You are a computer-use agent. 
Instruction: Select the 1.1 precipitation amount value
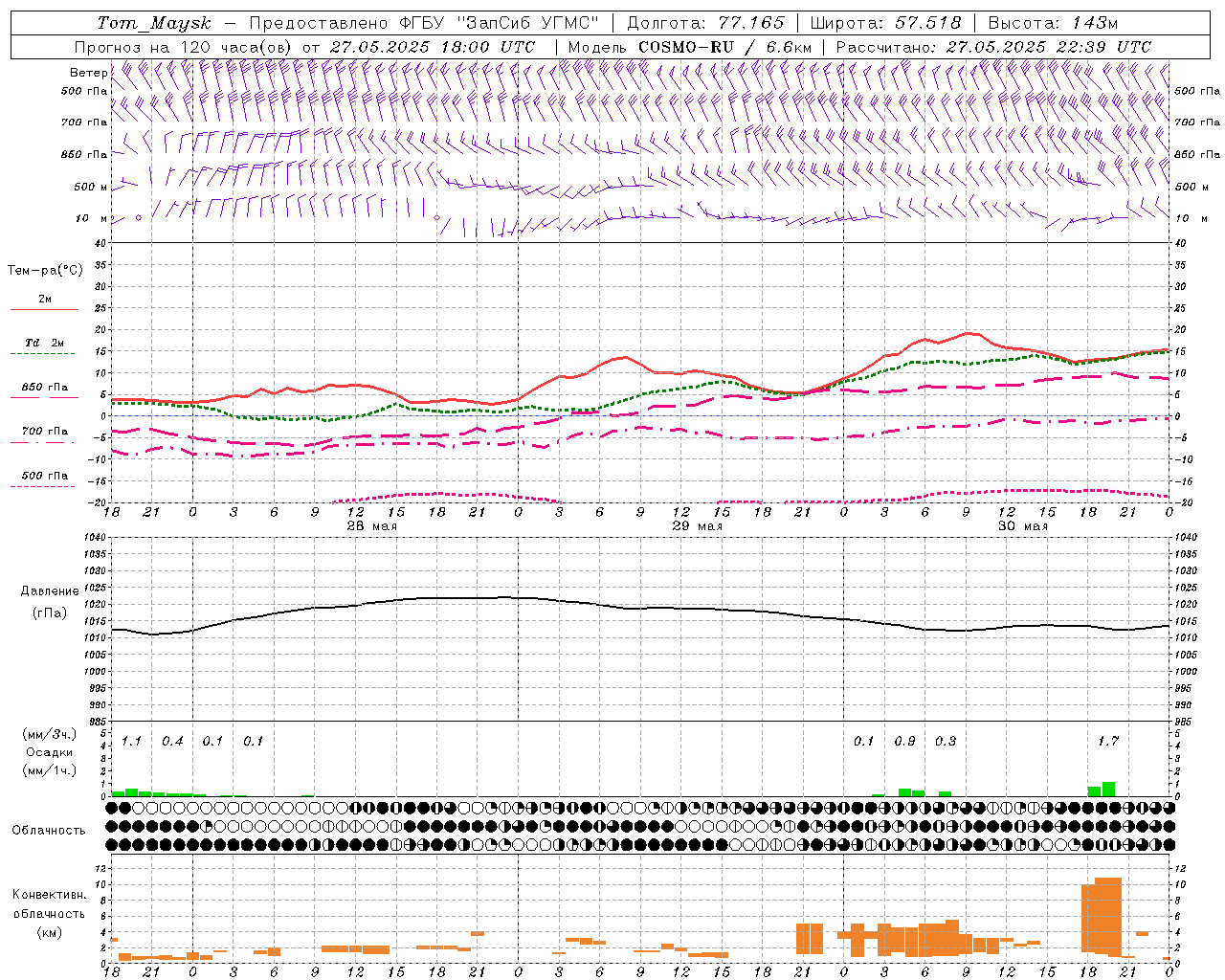(131, 742)
